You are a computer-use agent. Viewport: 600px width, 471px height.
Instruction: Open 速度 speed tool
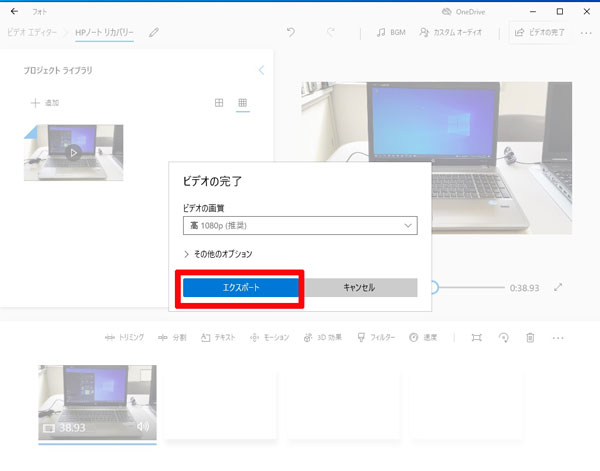click(x=423, y=337)
